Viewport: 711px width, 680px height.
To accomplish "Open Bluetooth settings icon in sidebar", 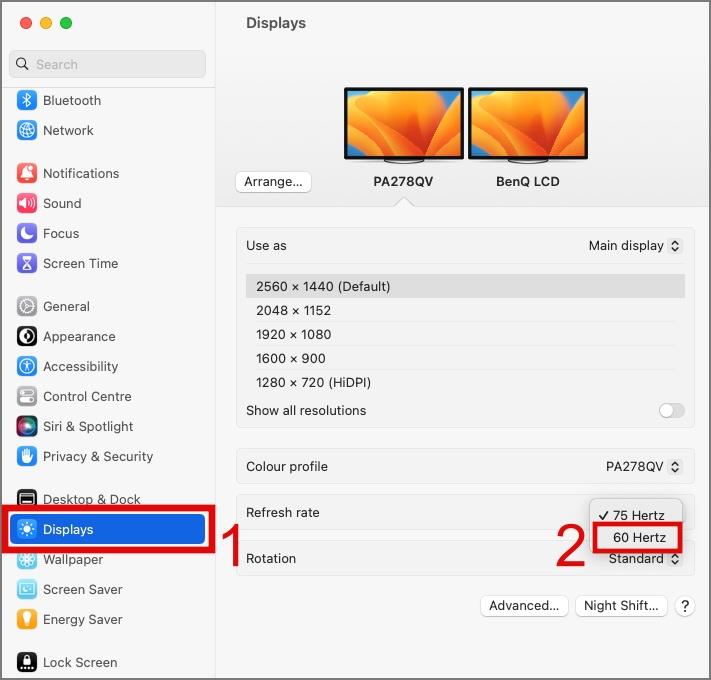I will [x=27, y=100].
